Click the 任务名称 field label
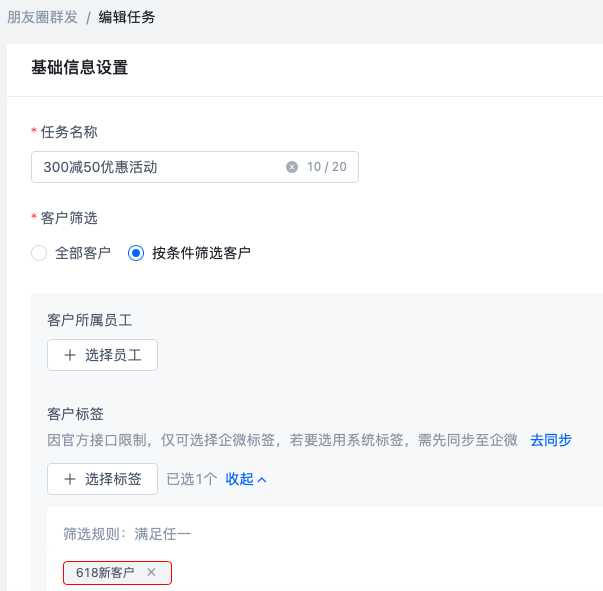The height and width of the screenshot is (591, 603). point(69,132)
